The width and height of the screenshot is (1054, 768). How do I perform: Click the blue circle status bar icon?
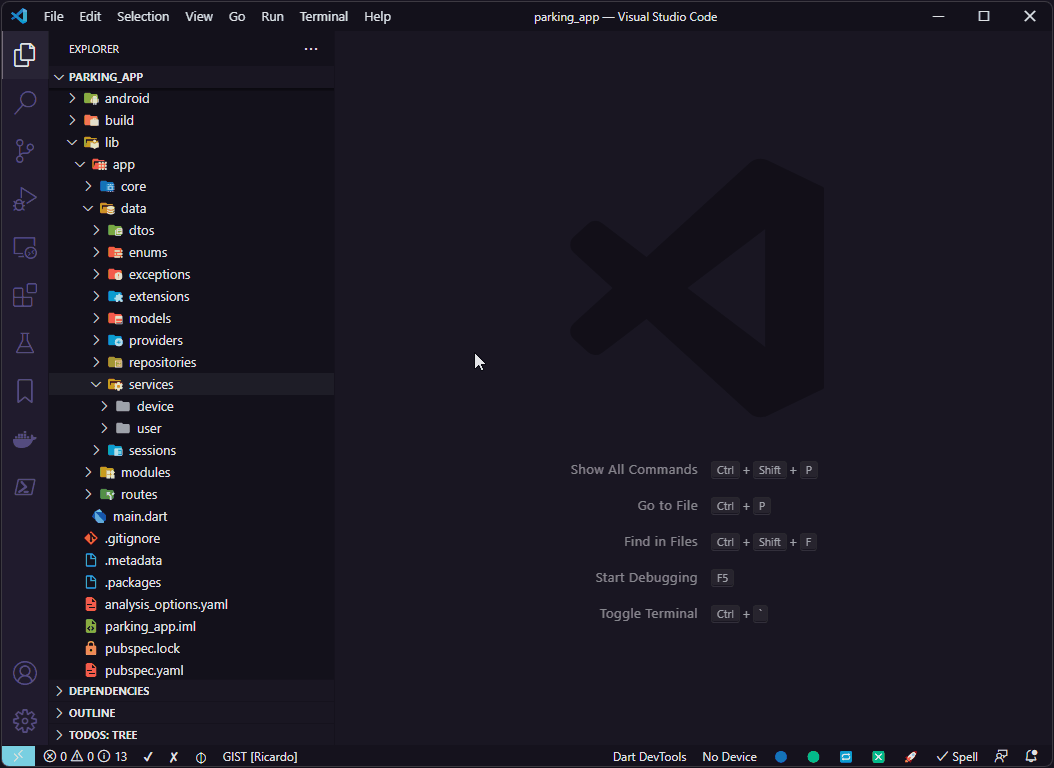coord(780,757)
